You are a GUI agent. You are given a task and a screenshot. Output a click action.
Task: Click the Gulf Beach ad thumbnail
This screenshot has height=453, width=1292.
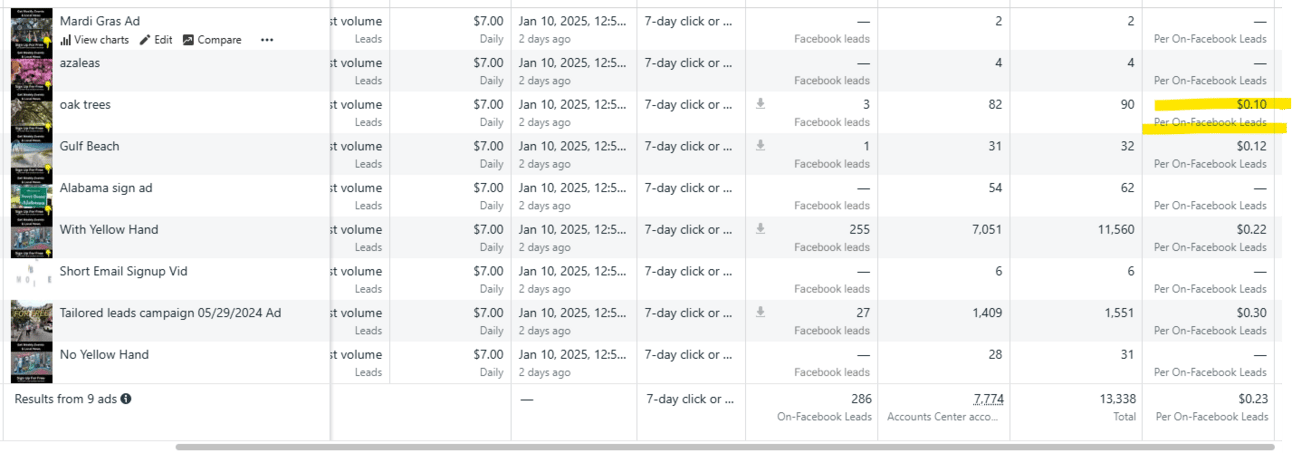click(31, 155)
